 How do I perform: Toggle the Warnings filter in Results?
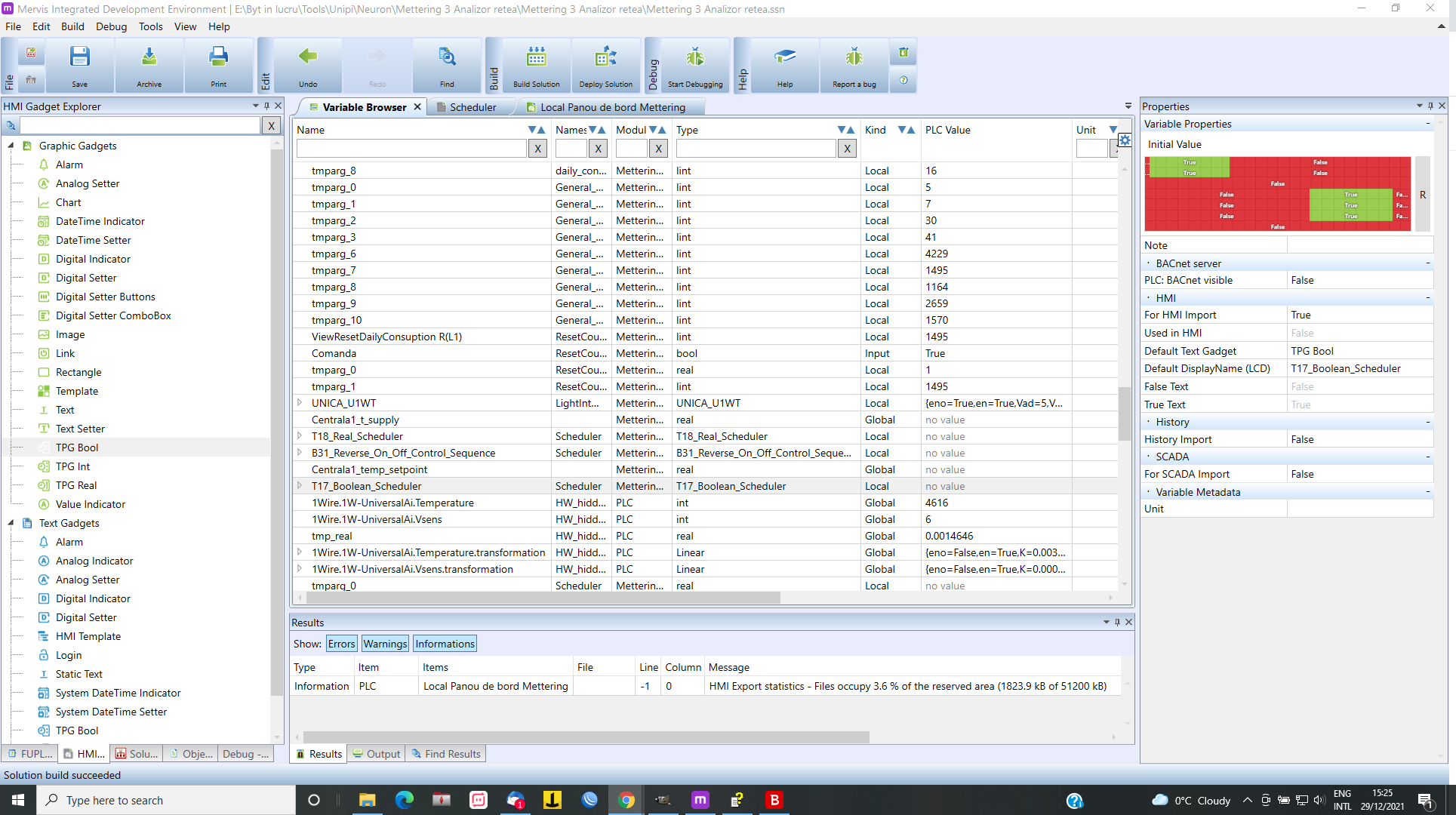(x=385, y=644)
